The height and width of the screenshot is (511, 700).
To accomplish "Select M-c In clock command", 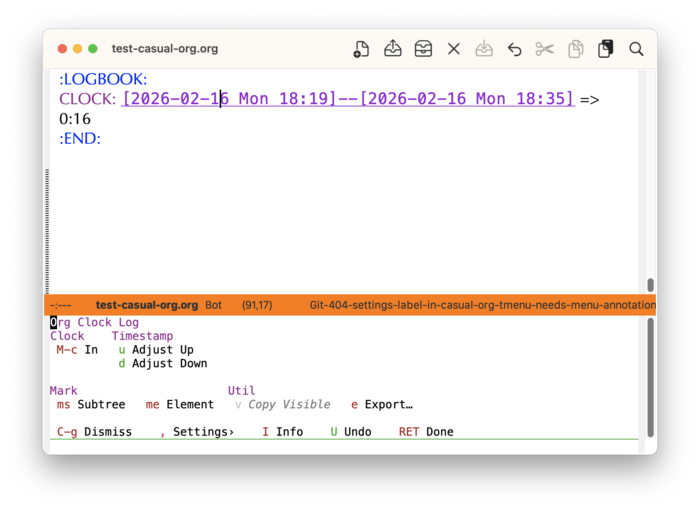I will click(77, 350).
